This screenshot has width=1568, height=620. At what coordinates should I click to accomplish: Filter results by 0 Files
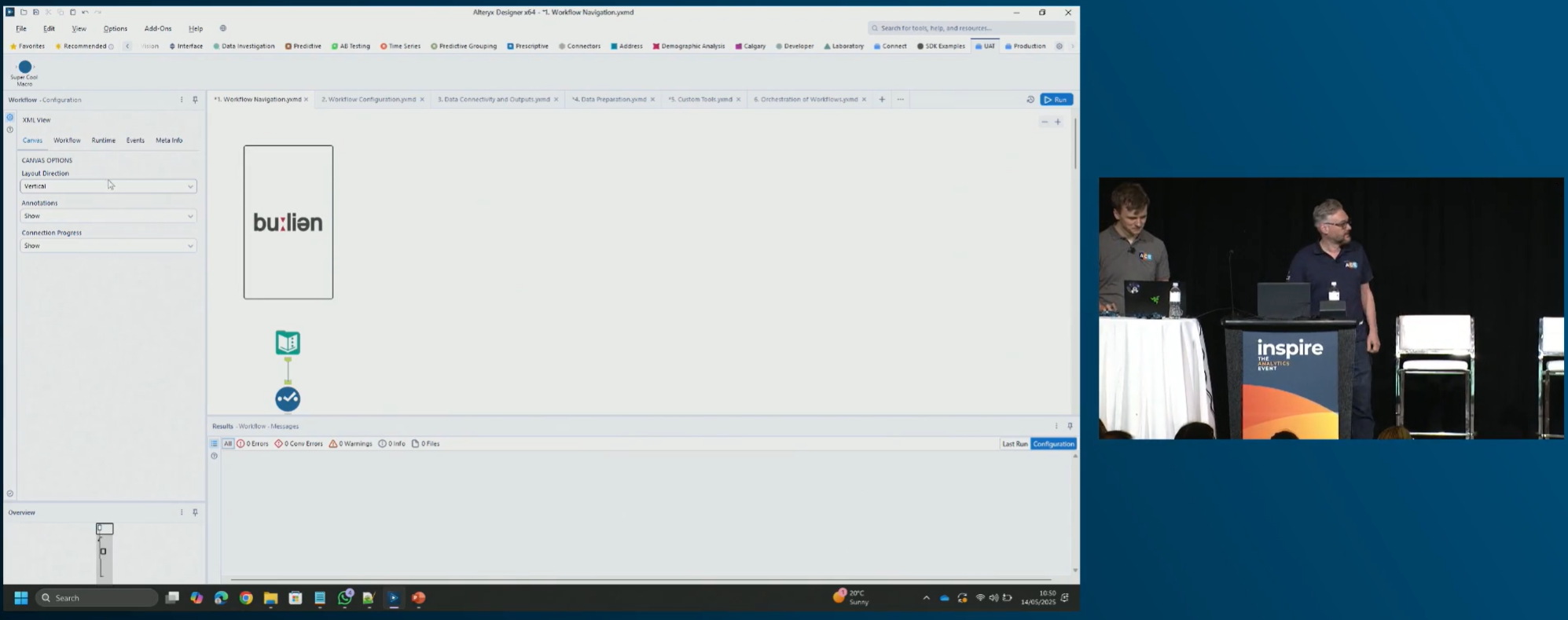pyautogui.click(x=425, y=444)
